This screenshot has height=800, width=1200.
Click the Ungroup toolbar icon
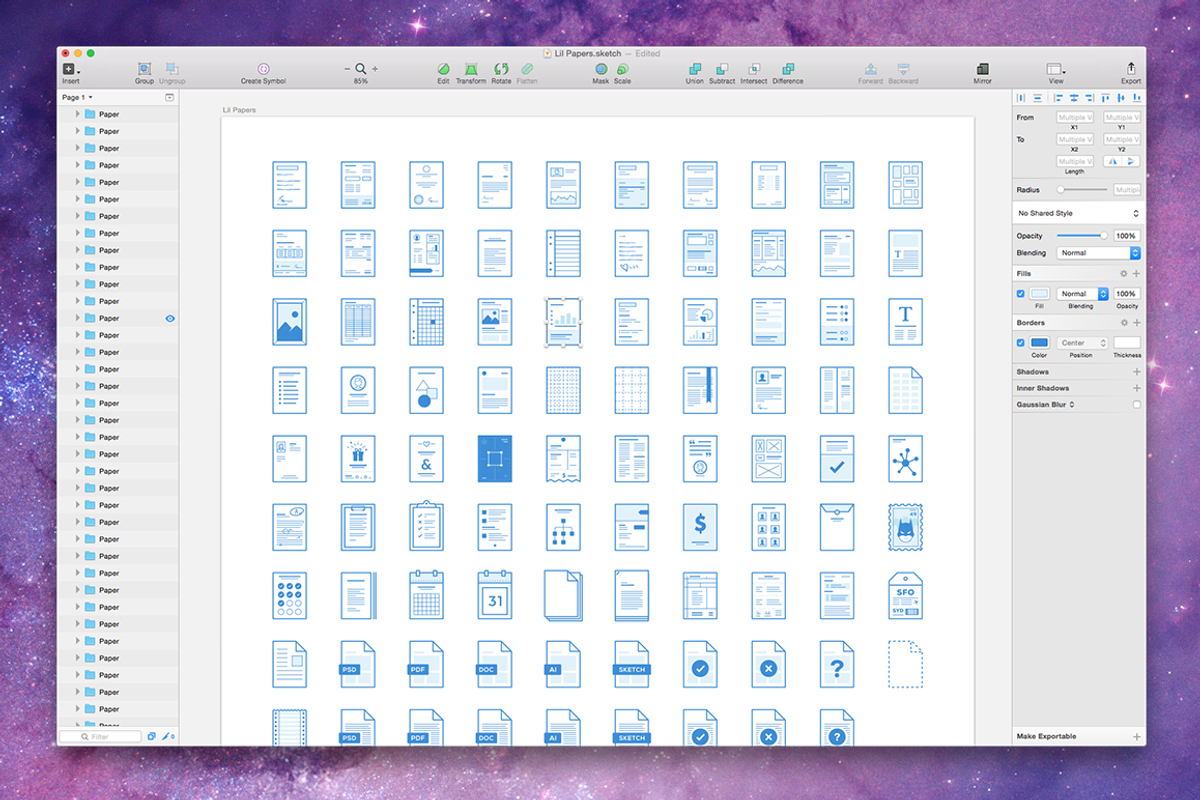point(172,69)
